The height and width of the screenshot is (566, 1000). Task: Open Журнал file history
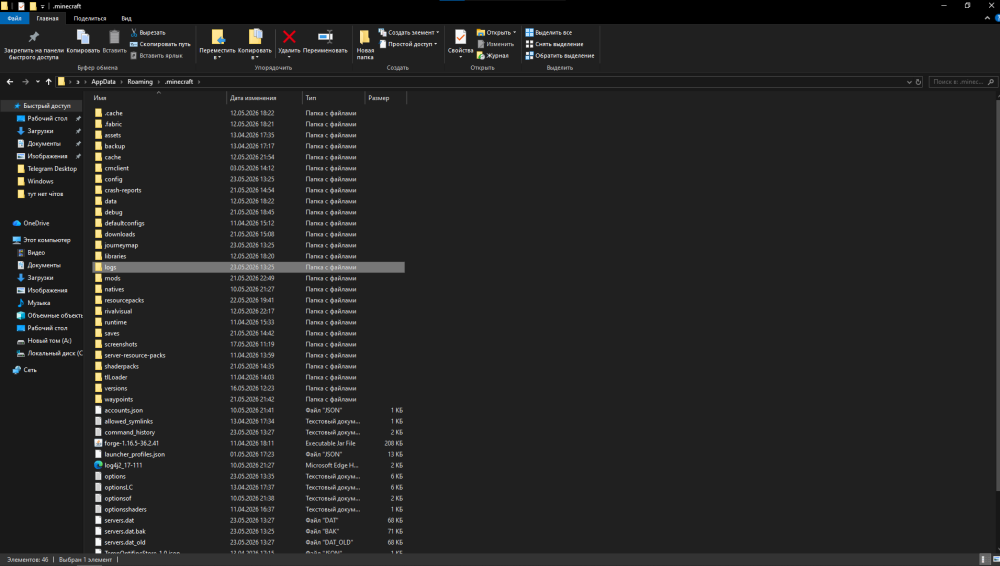493,56
